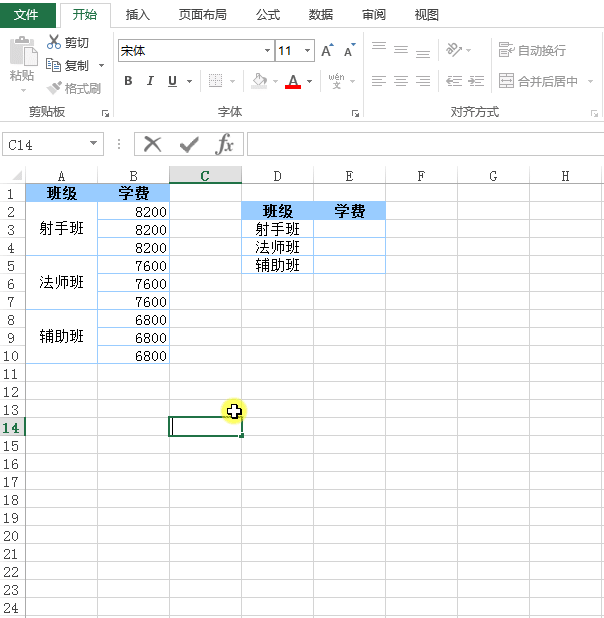Click the 剪切 (Cut) button
Image resolution: width=604 pixels, height=618 pixels.
point(68,42)
